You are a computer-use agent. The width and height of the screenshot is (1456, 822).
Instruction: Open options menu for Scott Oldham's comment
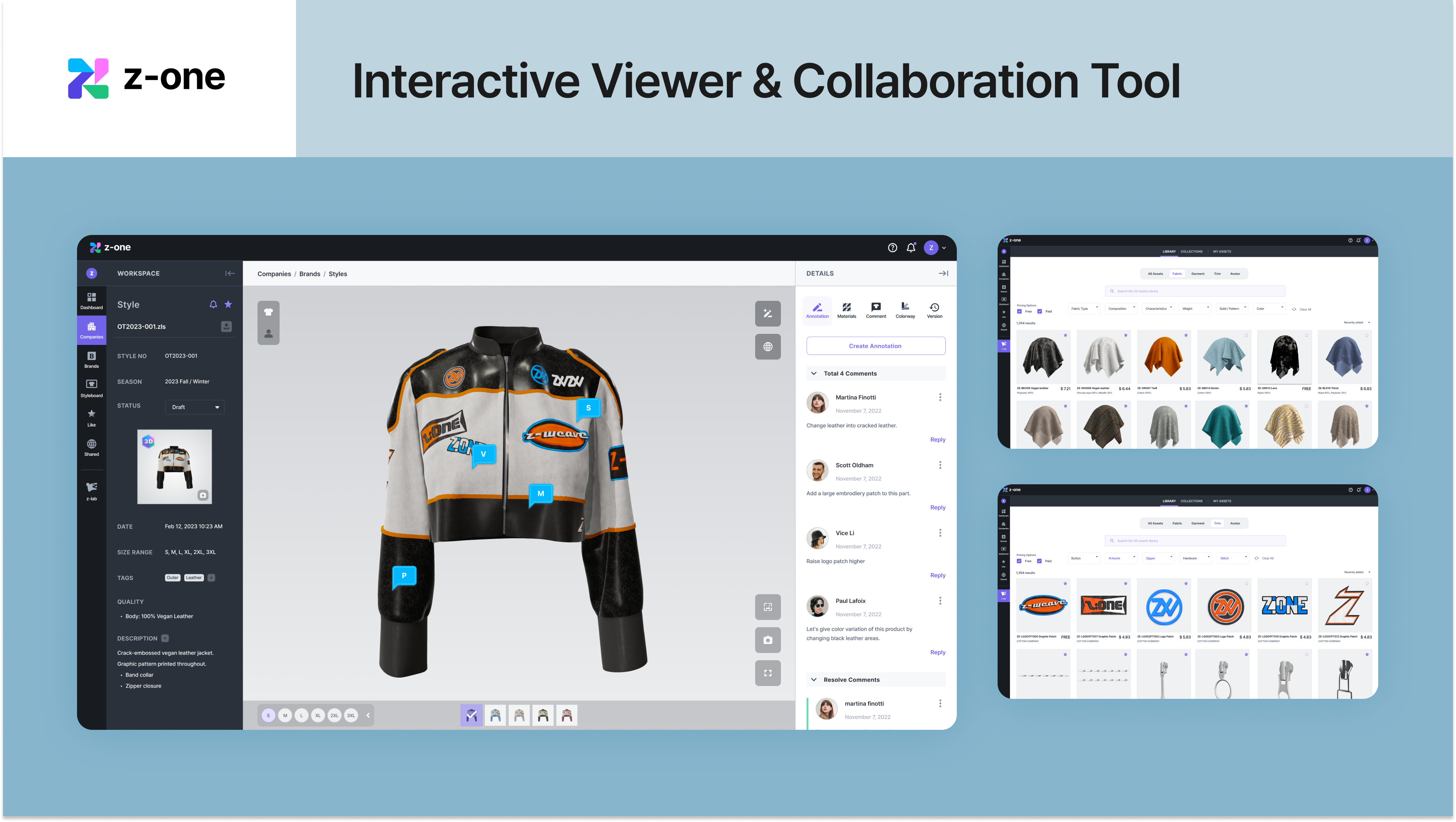940,465
